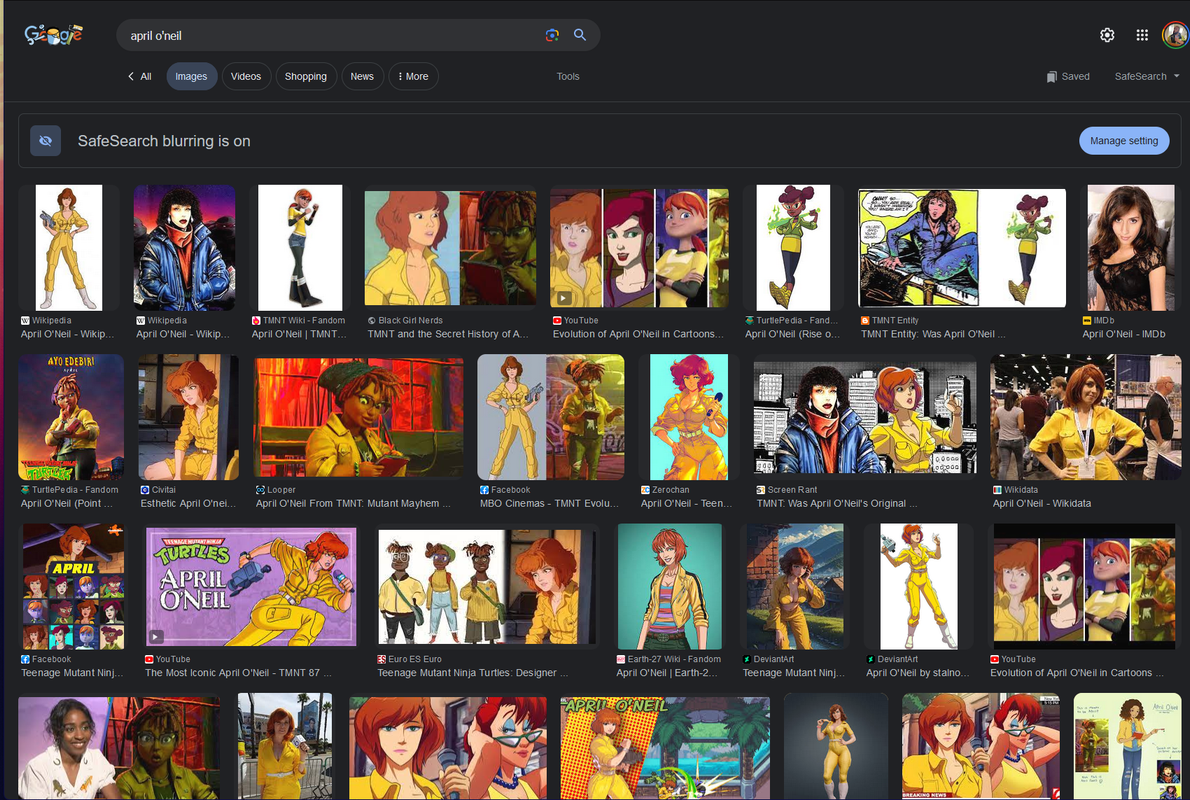Viewport: 1190px width, 800px height.
Task: Open the first Wikipedia yellow jumpsuit thumbnail
Action: click(69, 247)
